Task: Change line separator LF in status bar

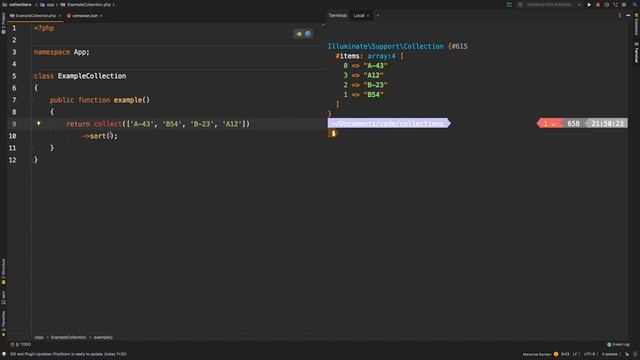Action: [576, 354]
